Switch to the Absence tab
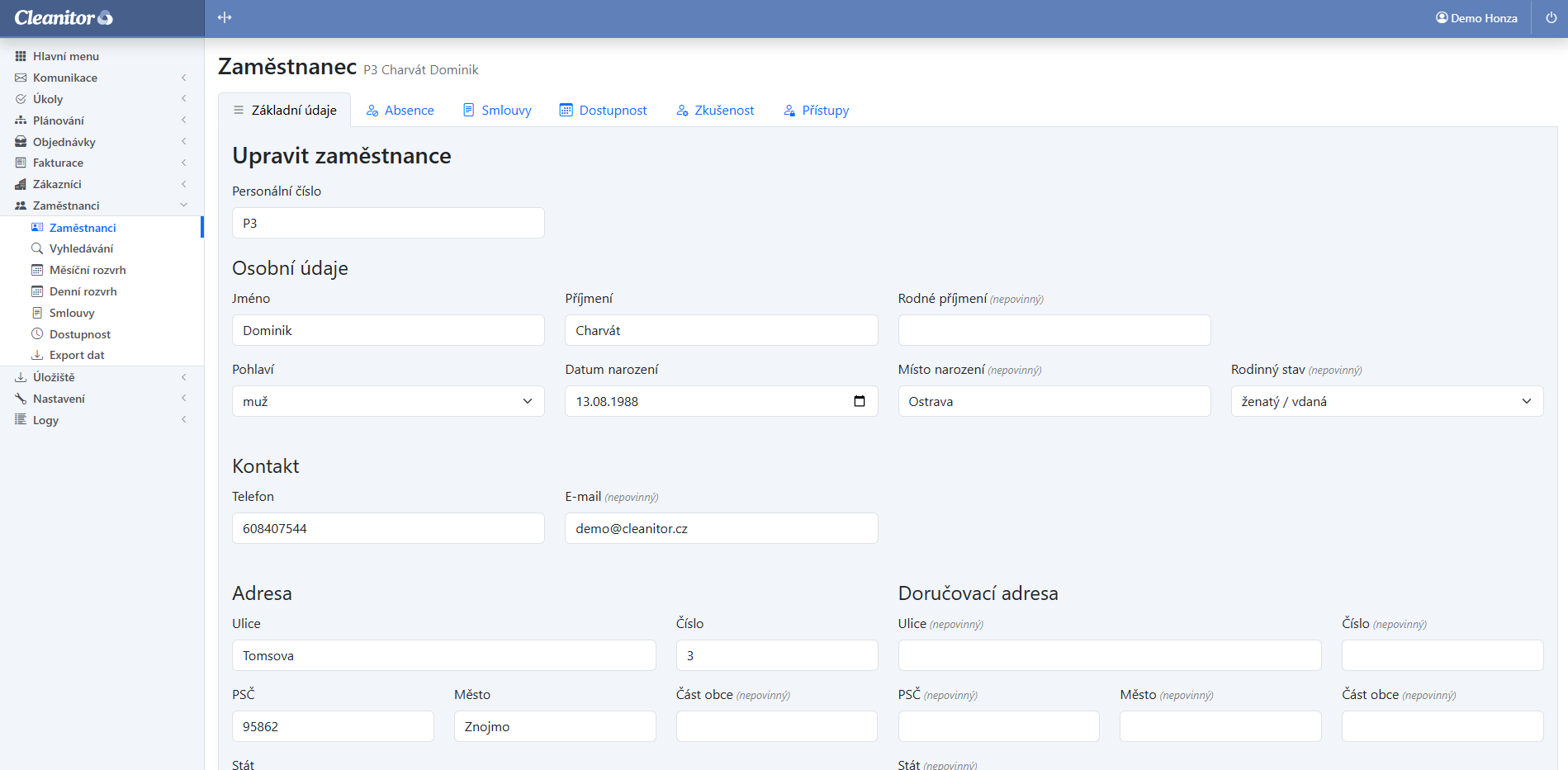 (x=400, y=111)
